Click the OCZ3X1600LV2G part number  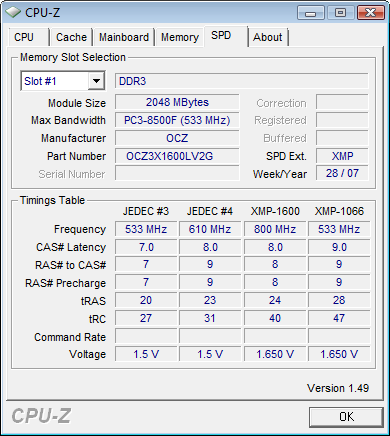click(177, 156)
